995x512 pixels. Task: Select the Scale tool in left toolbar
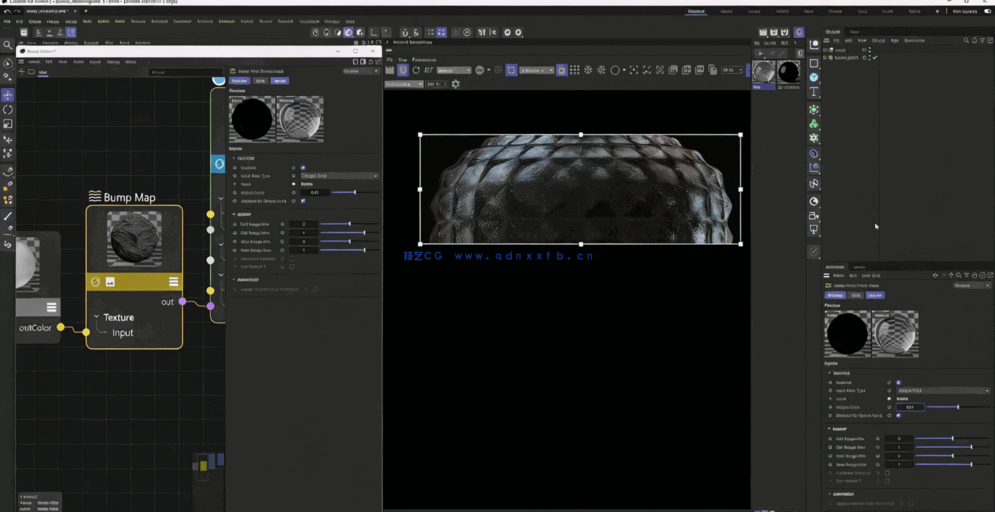pos(8,124)
